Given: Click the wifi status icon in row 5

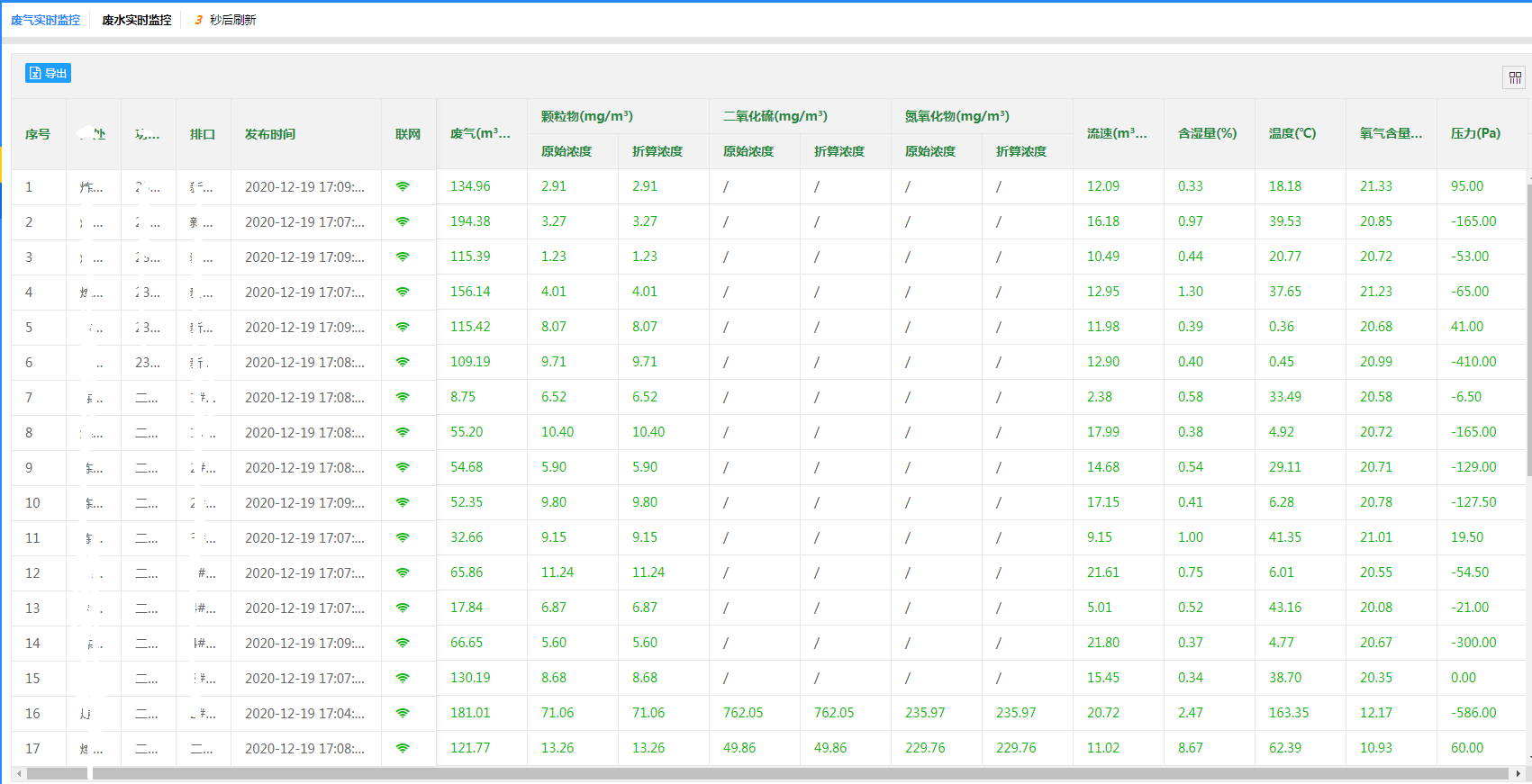Looking at the screenshot, I should tap(403, 327).
